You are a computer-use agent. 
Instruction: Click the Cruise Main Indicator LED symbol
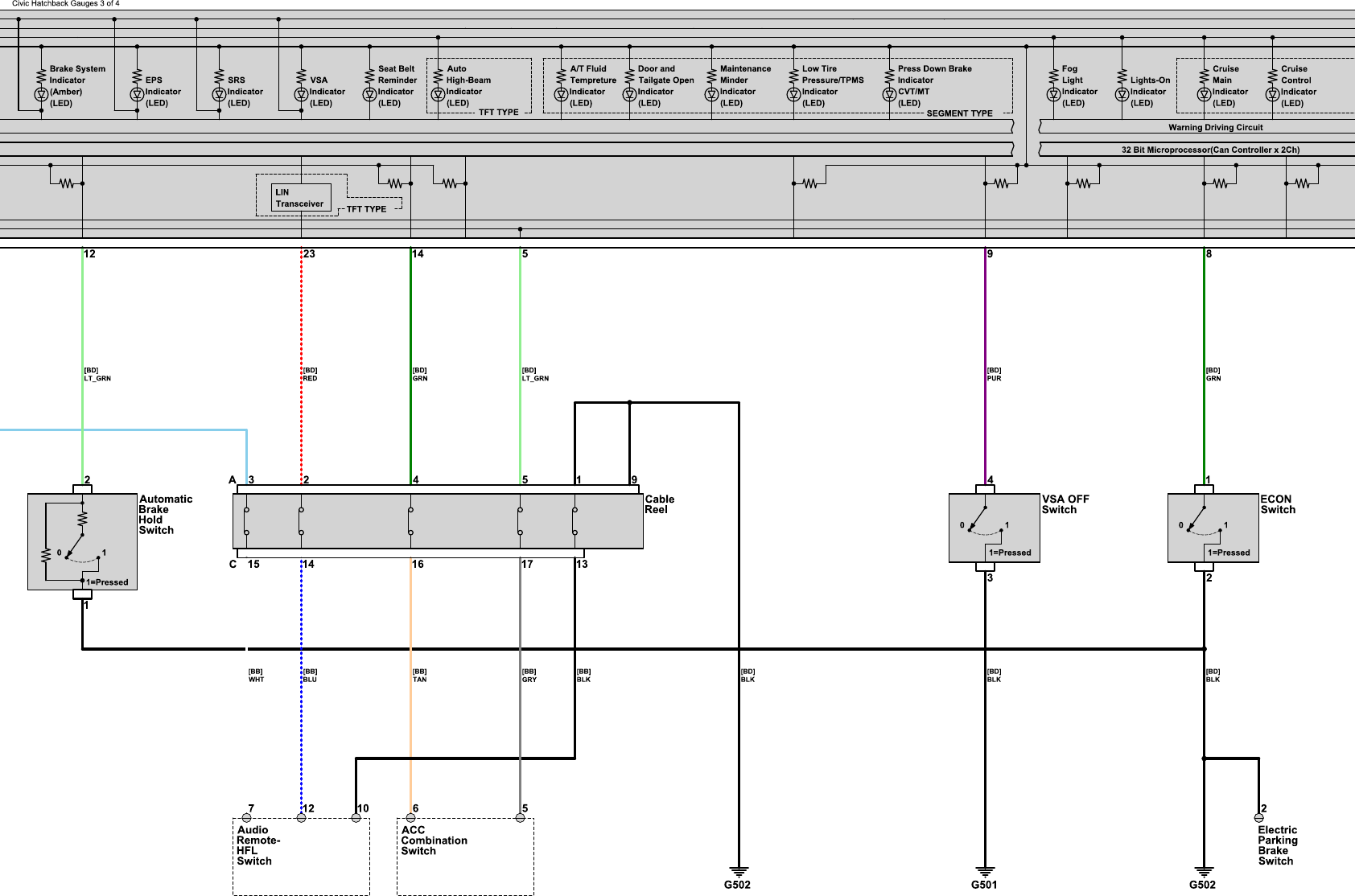pos(1204,94)
